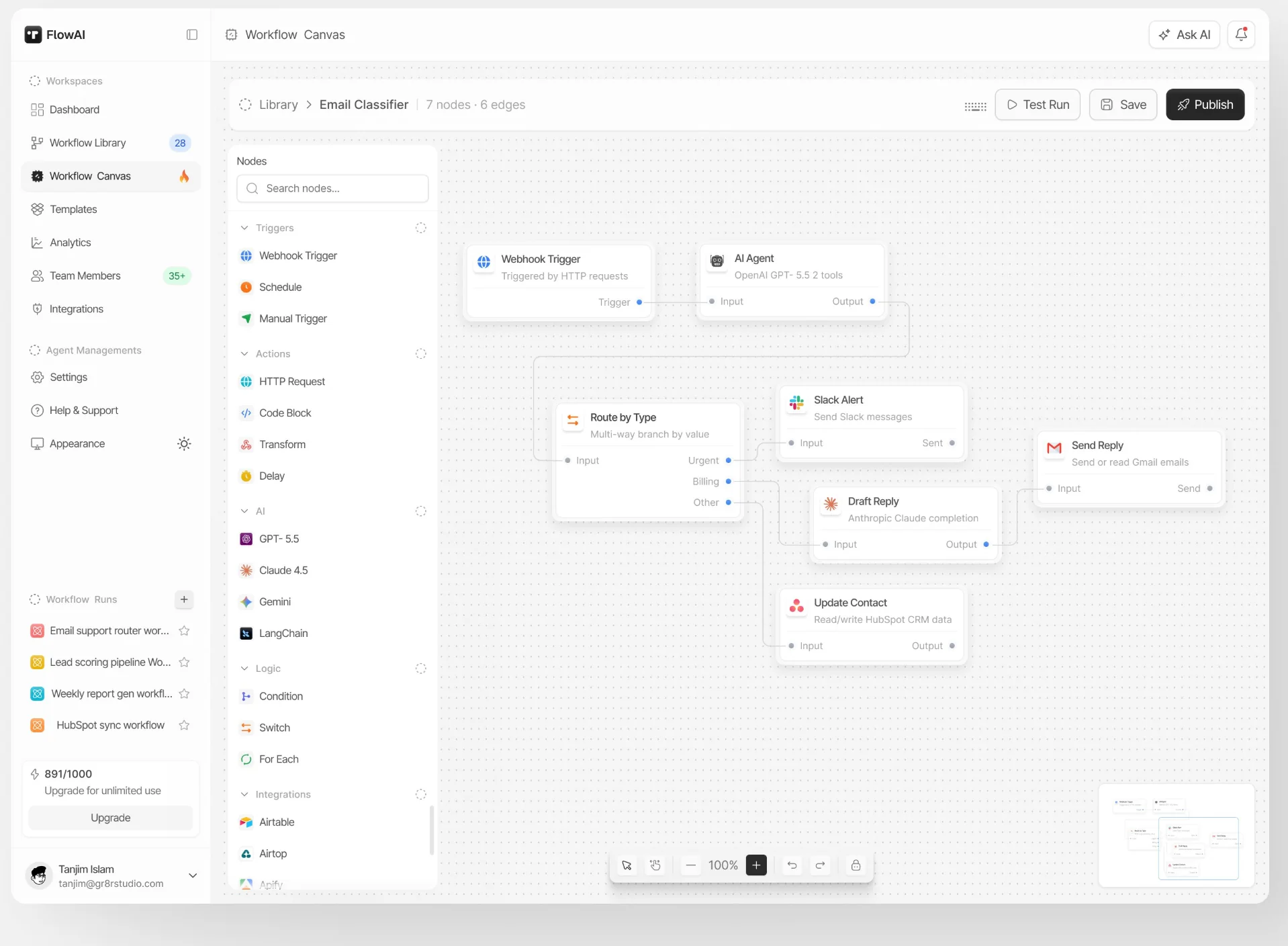
Task: Click the nodes panel scrollbar
Action: 431,830
